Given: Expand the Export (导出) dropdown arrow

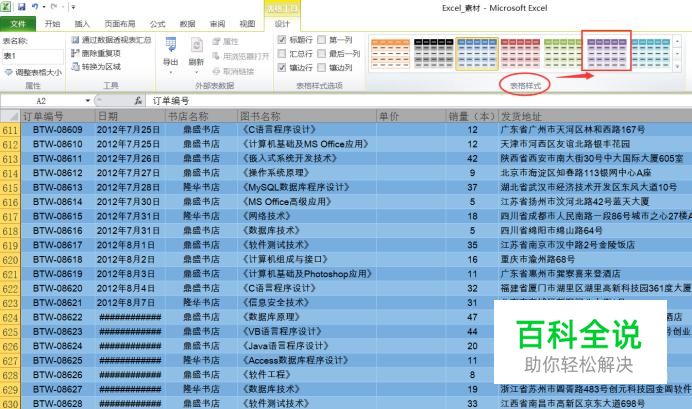Looking at the screenshot, I should pos(171,72).
